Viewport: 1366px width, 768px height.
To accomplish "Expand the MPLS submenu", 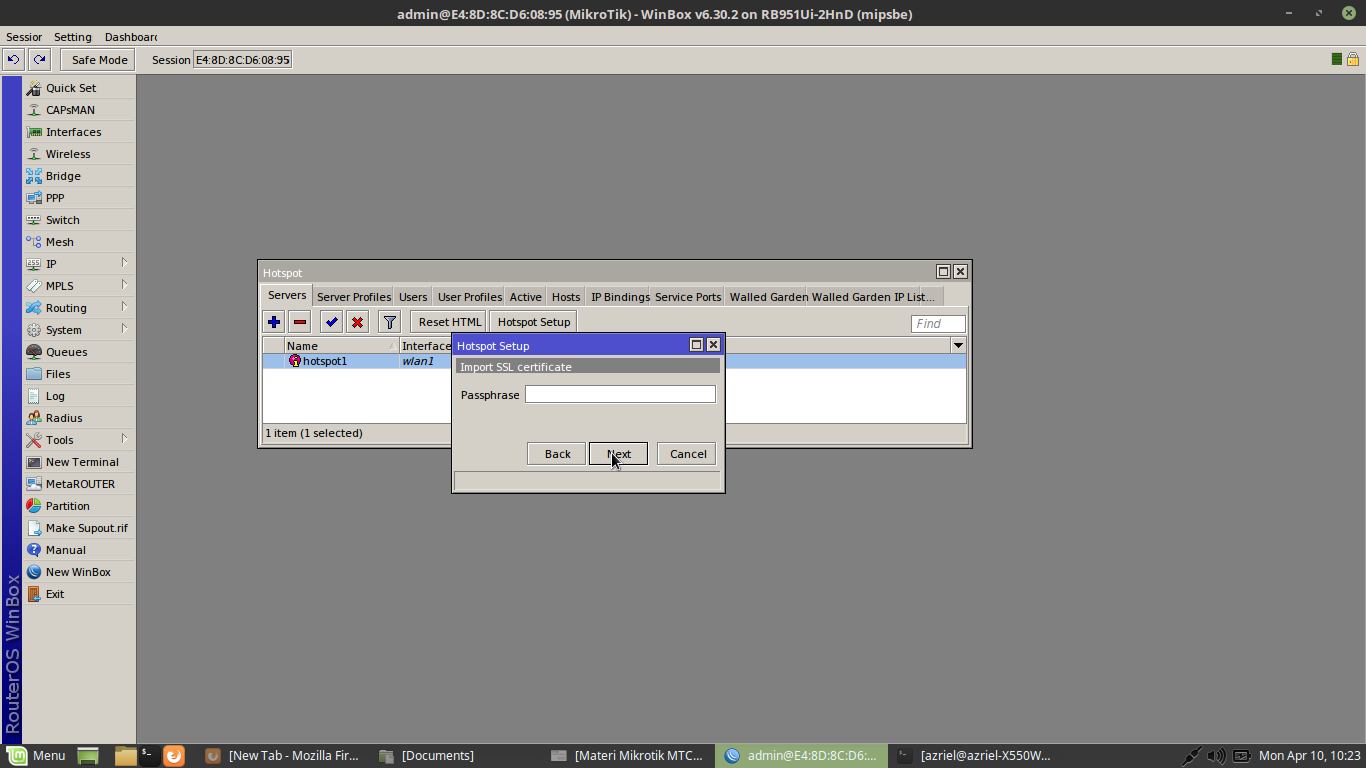I will (79, 286).
